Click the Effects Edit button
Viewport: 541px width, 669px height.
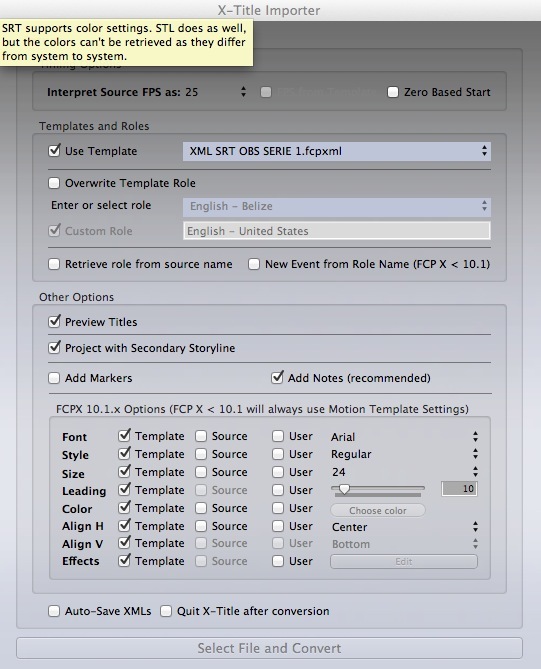pyautogui.click(x=404, y=561)
